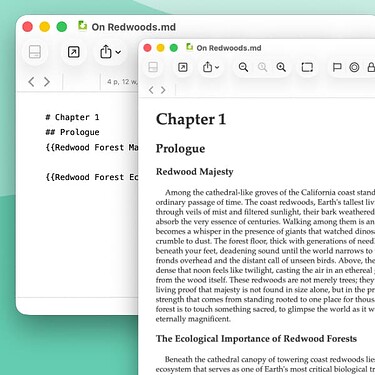Close the front On Redwoods.md window
This screenshot has height=375, width=375.
coord(147,48)
